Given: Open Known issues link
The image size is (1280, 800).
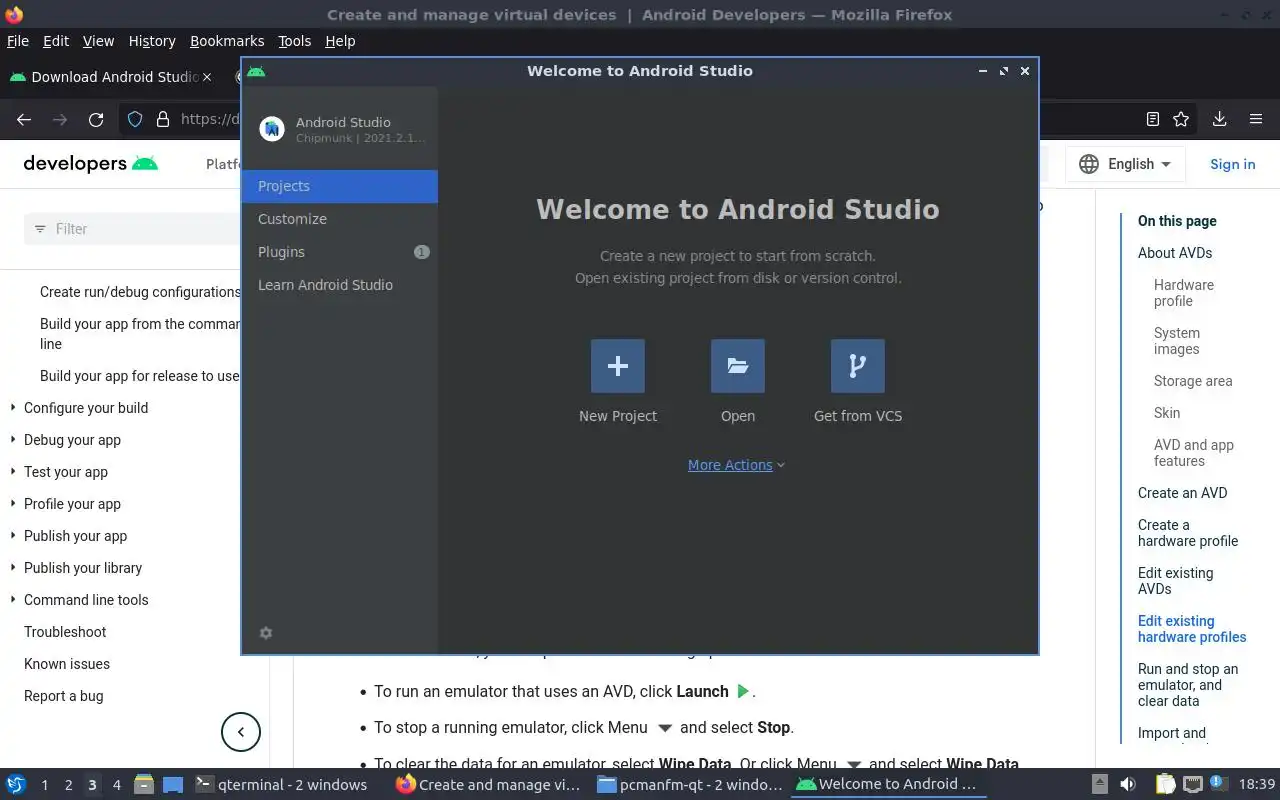Looking at the screenshot, I should (67, 664).
